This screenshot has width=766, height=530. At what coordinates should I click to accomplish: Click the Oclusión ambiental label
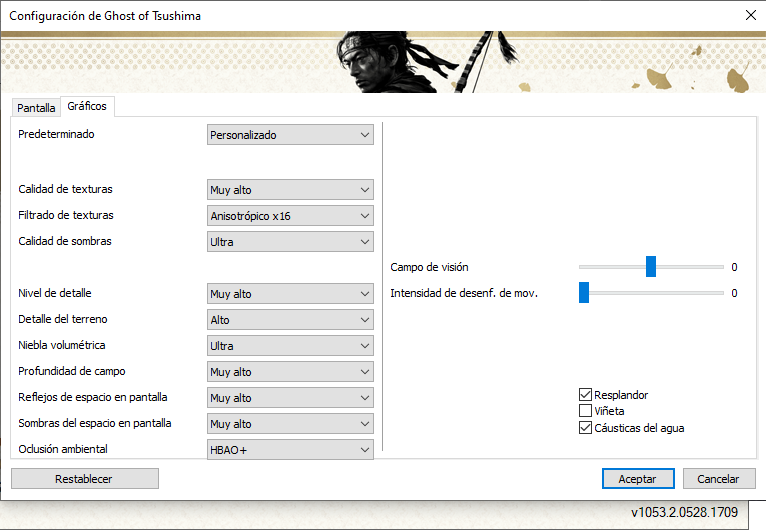tap(63, 449)
